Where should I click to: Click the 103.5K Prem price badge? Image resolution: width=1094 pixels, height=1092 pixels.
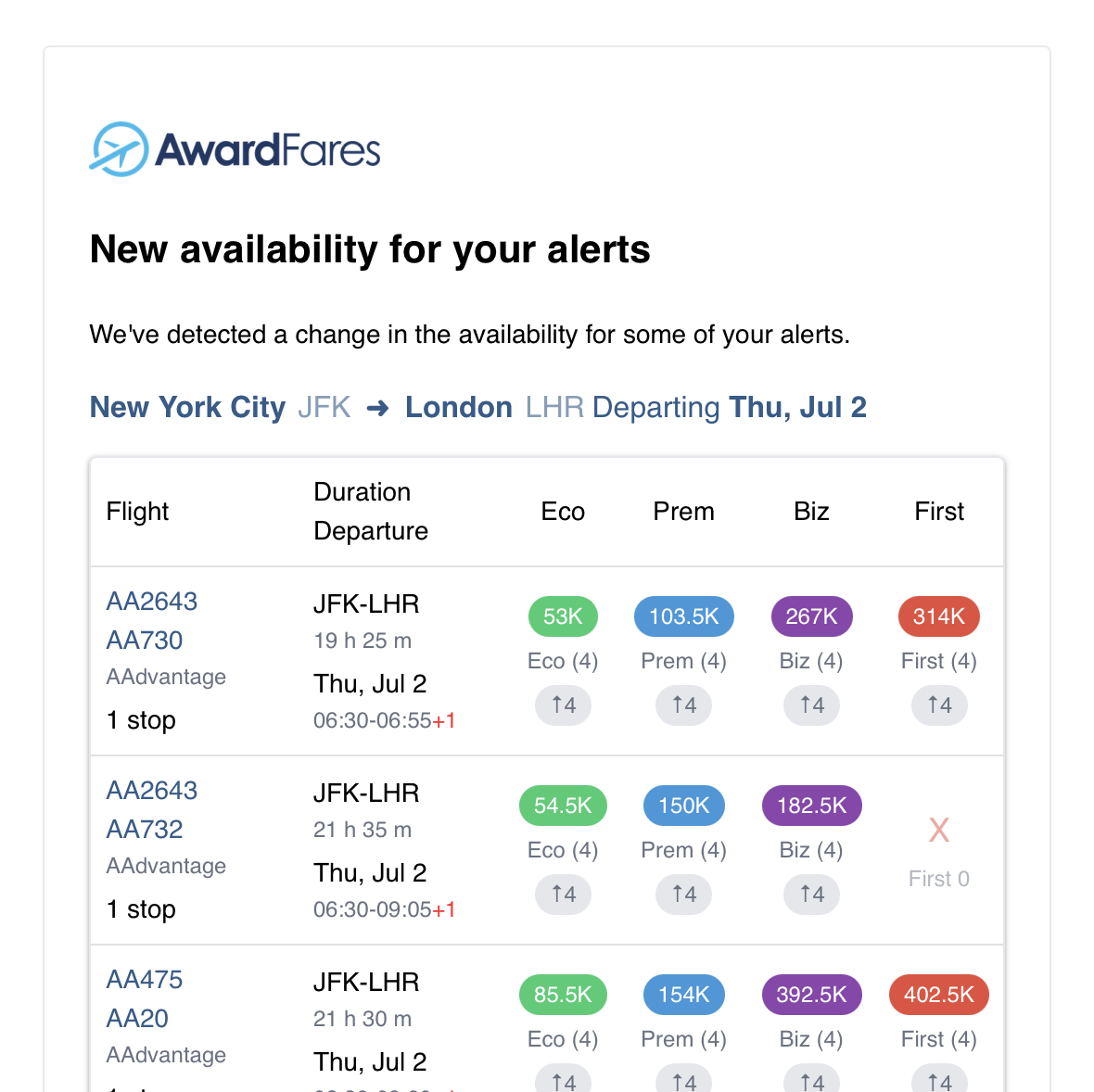click(x=684, y=616)
